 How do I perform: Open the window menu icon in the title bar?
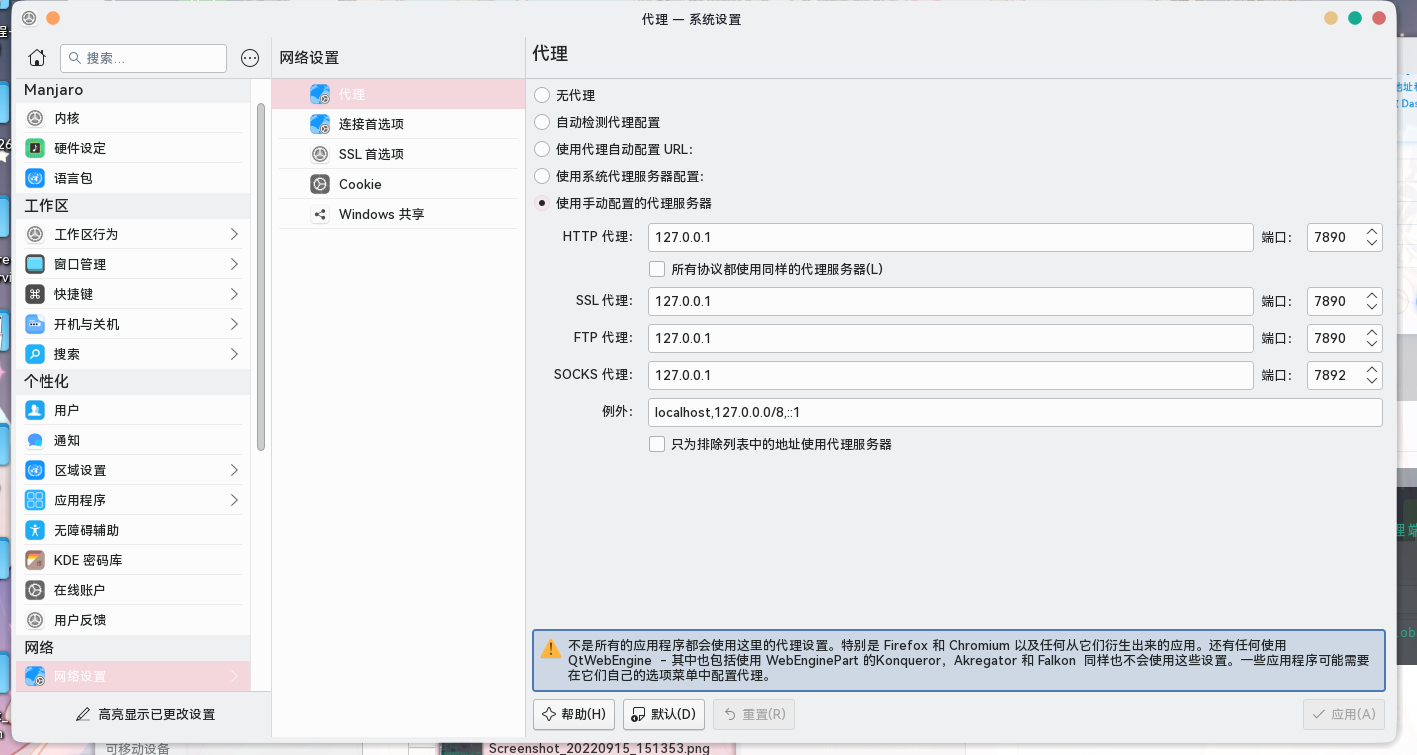[x=29, y=18]
